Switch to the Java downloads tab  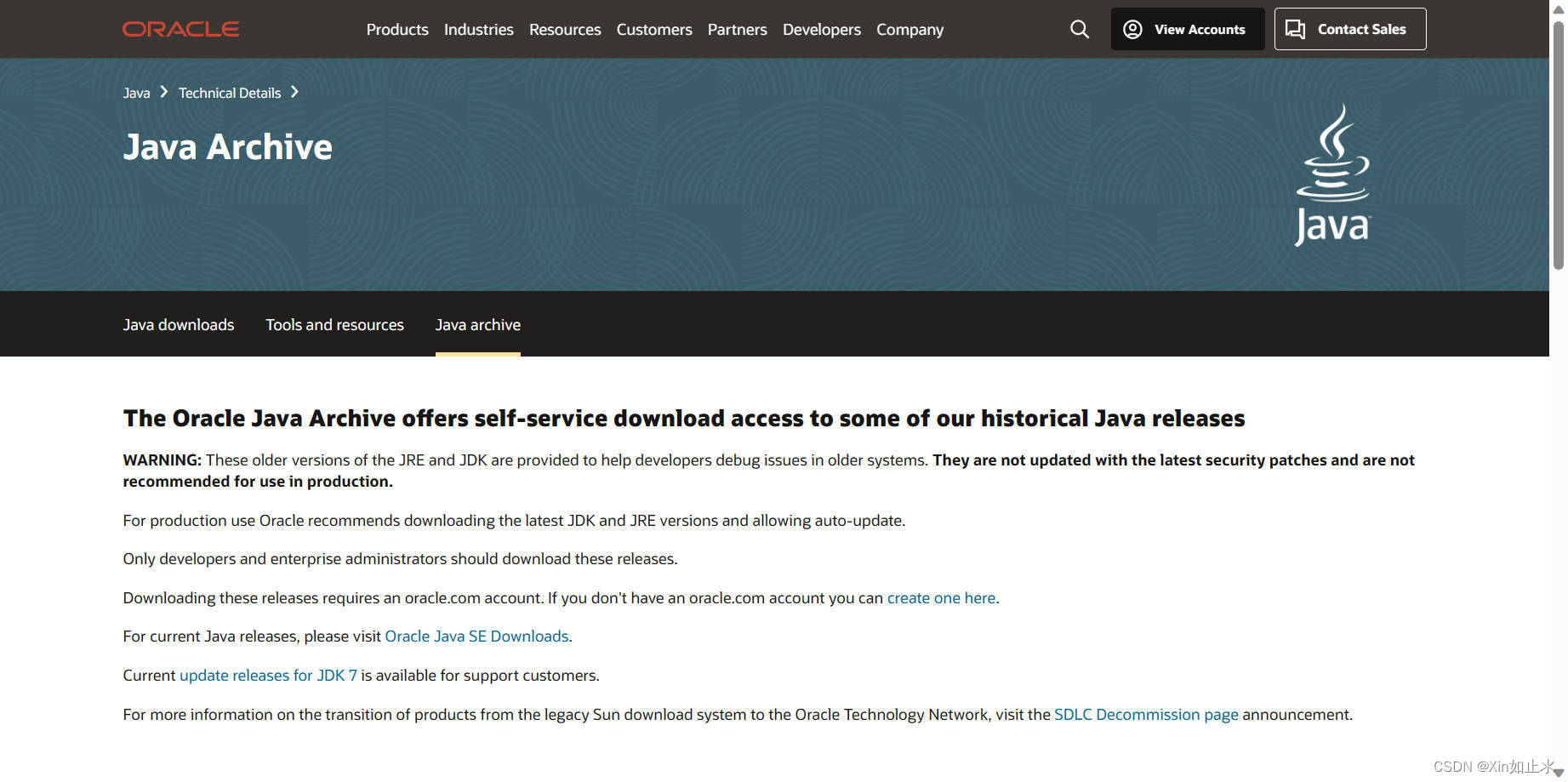(179, 324)
